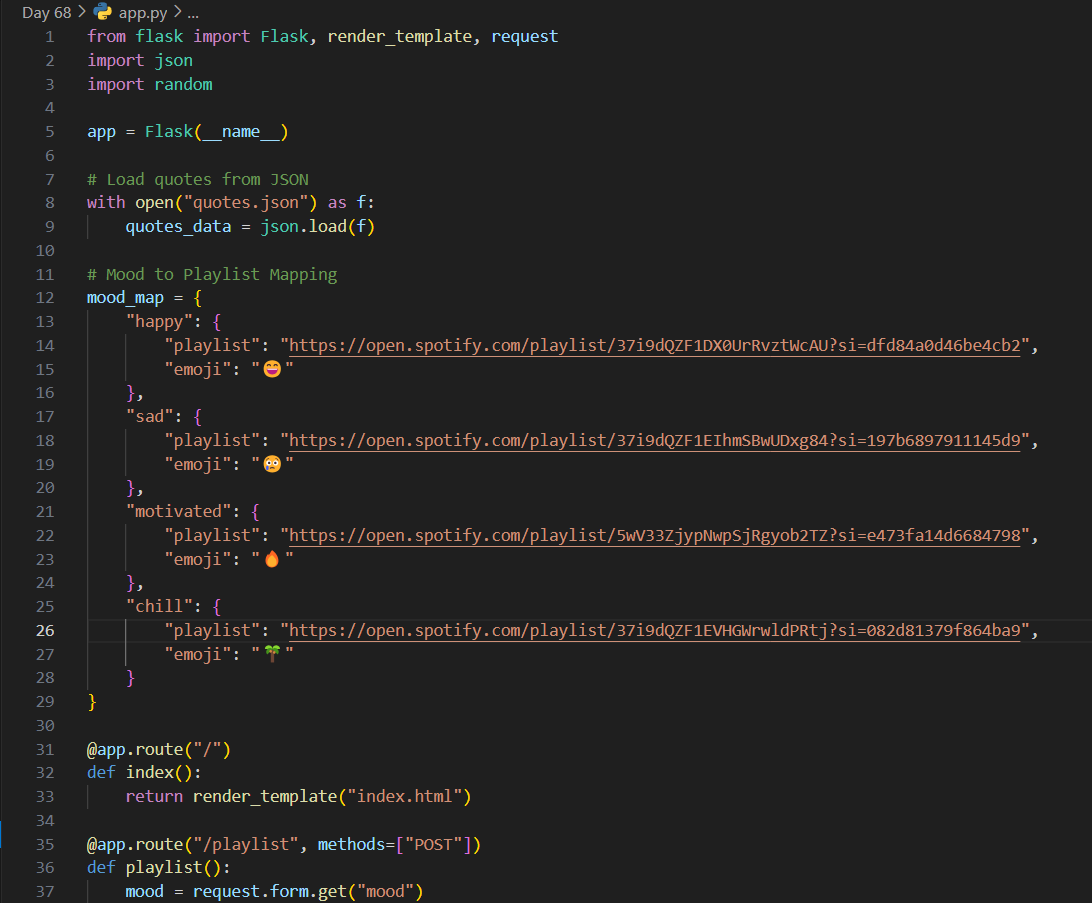The height and width of the screenshot is (903, 1092).
Task: Click 'methods' keyword on line 35
Action: [x=351, y=845]
